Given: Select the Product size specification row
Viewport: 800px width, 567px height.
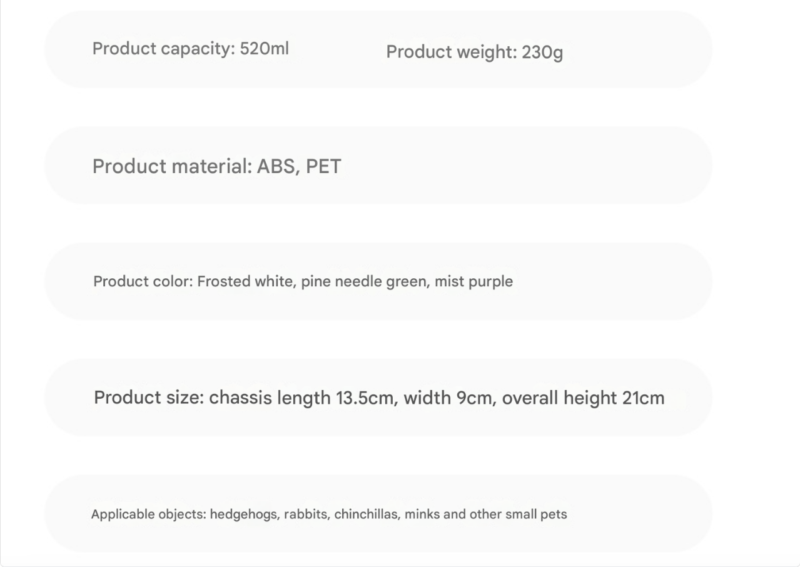Looking at the screenshot, I should (x=378, y=398).
